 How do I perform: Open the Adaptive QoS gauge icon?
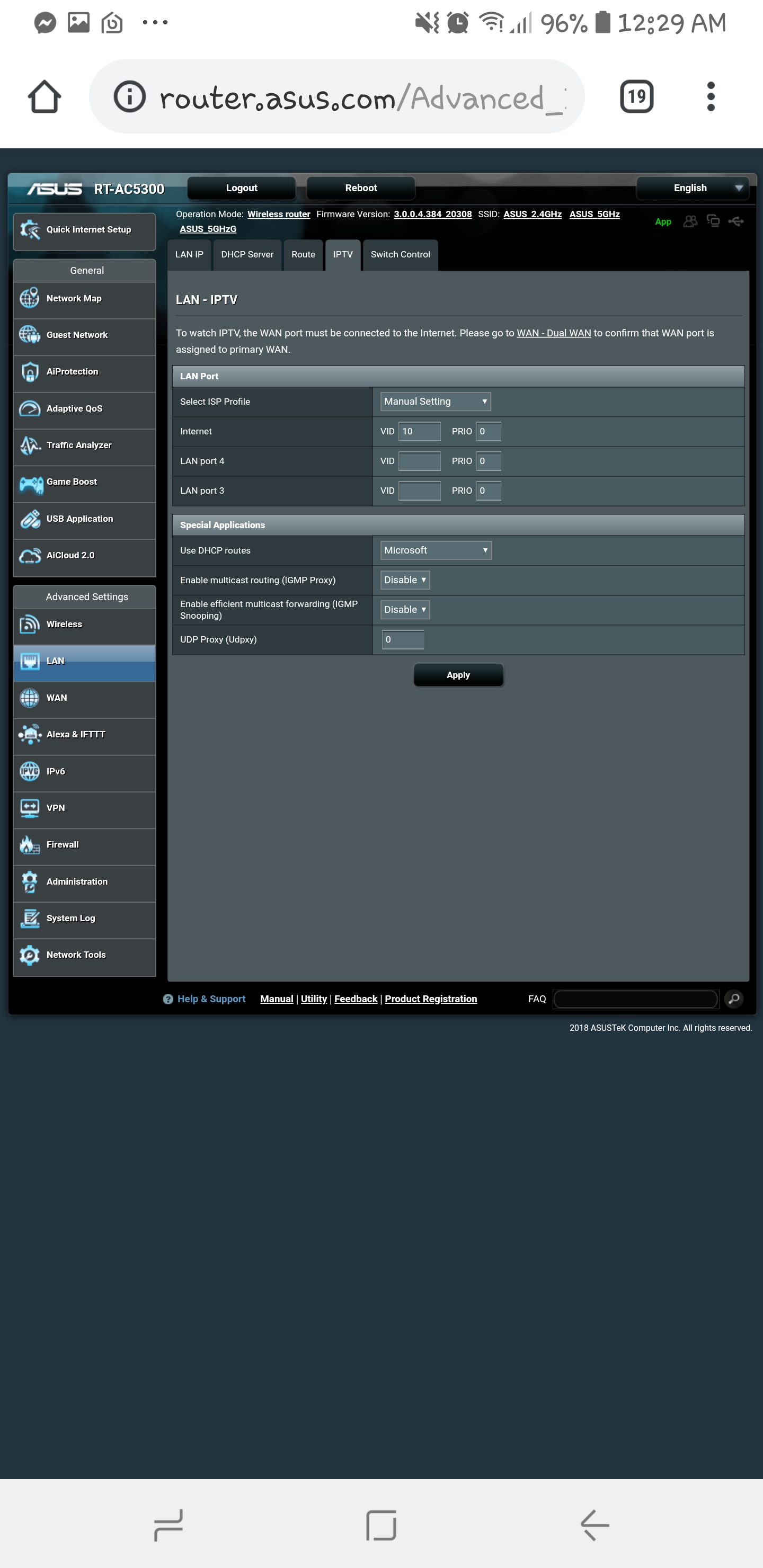pyautogui.click(x=30, y=408)
